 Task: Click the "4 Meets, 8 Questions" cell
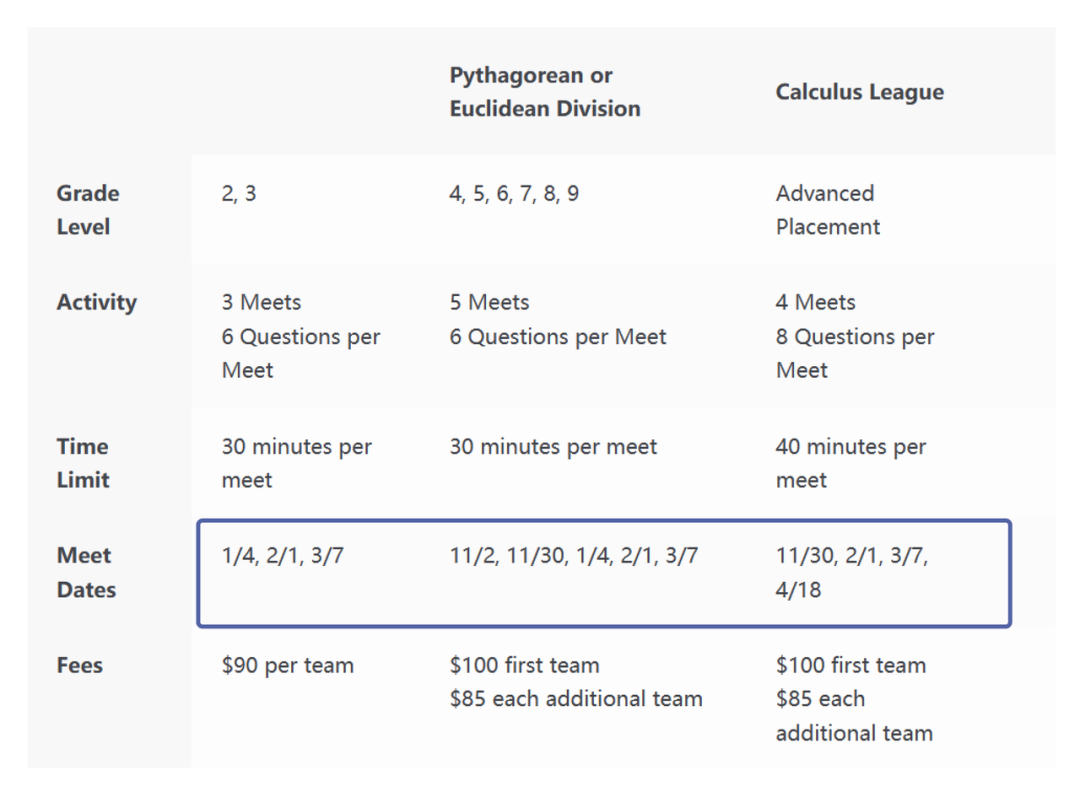pyautogui.click(x=854, y=336)
